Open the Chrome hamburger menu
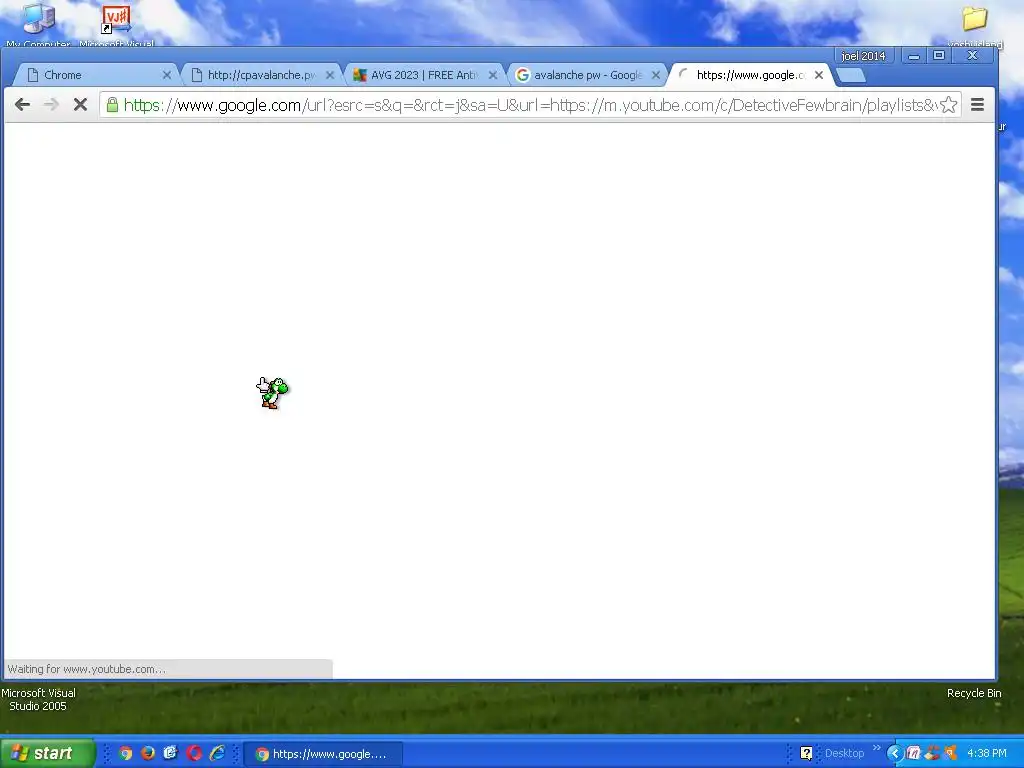Viewport: 1024px width, 768px height. pyautogui.click(x=977, y=104)
